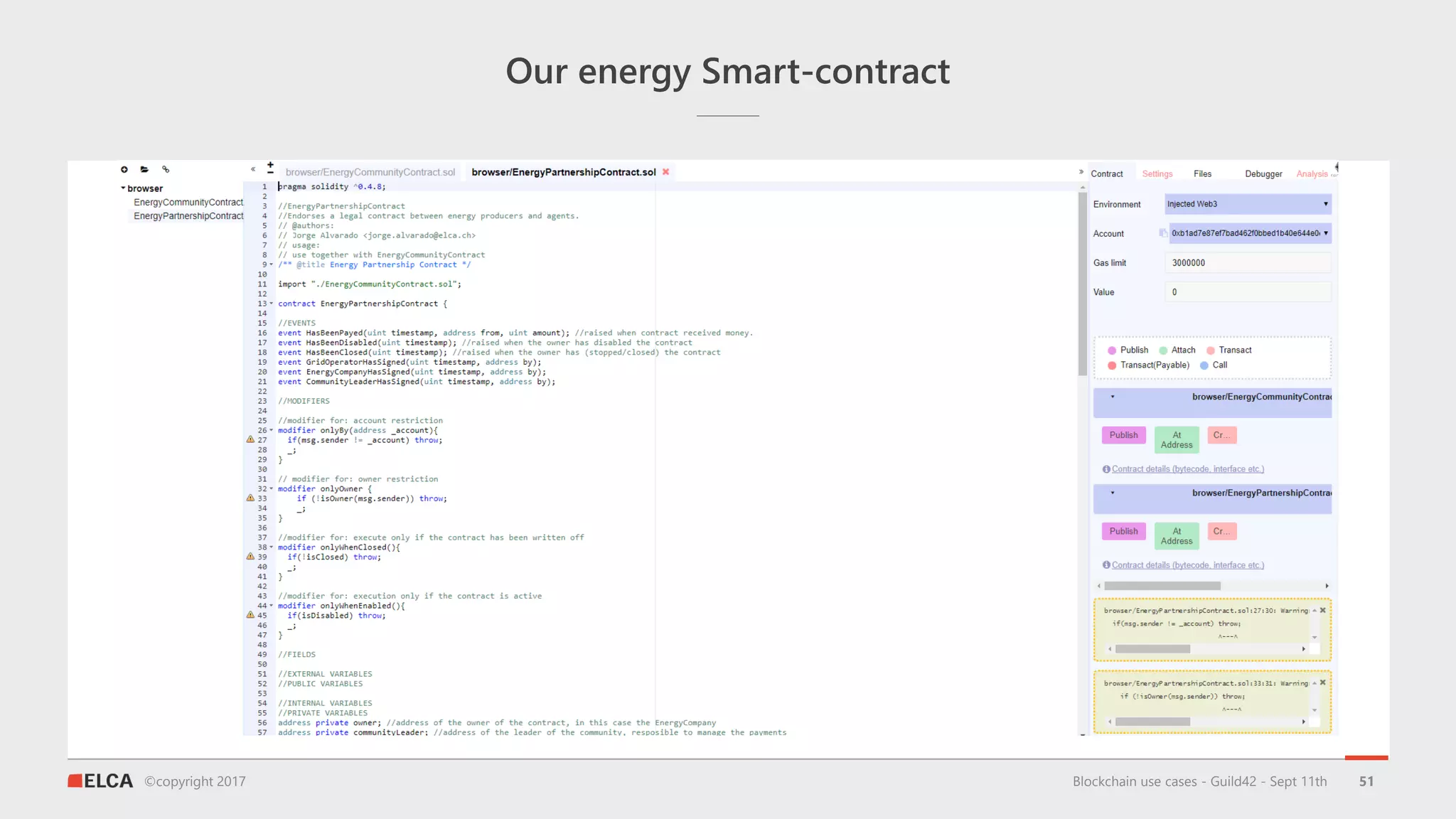Image resolution: width=1456 pixels, height=819 pixels.
Task: Collapse the file explorer with the « icon
Action: click(253, 169)
